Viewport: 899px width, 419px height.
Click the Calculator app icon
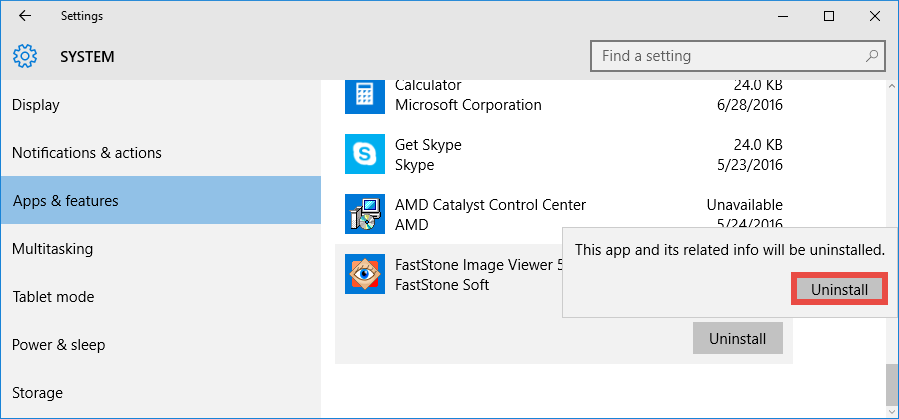[365, 95]
